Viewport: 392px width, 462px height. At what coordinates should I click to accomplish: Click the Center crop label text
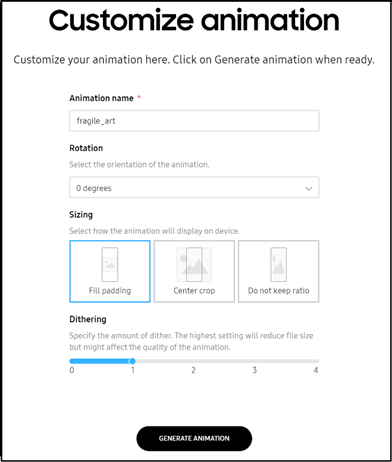click(194, 291)
